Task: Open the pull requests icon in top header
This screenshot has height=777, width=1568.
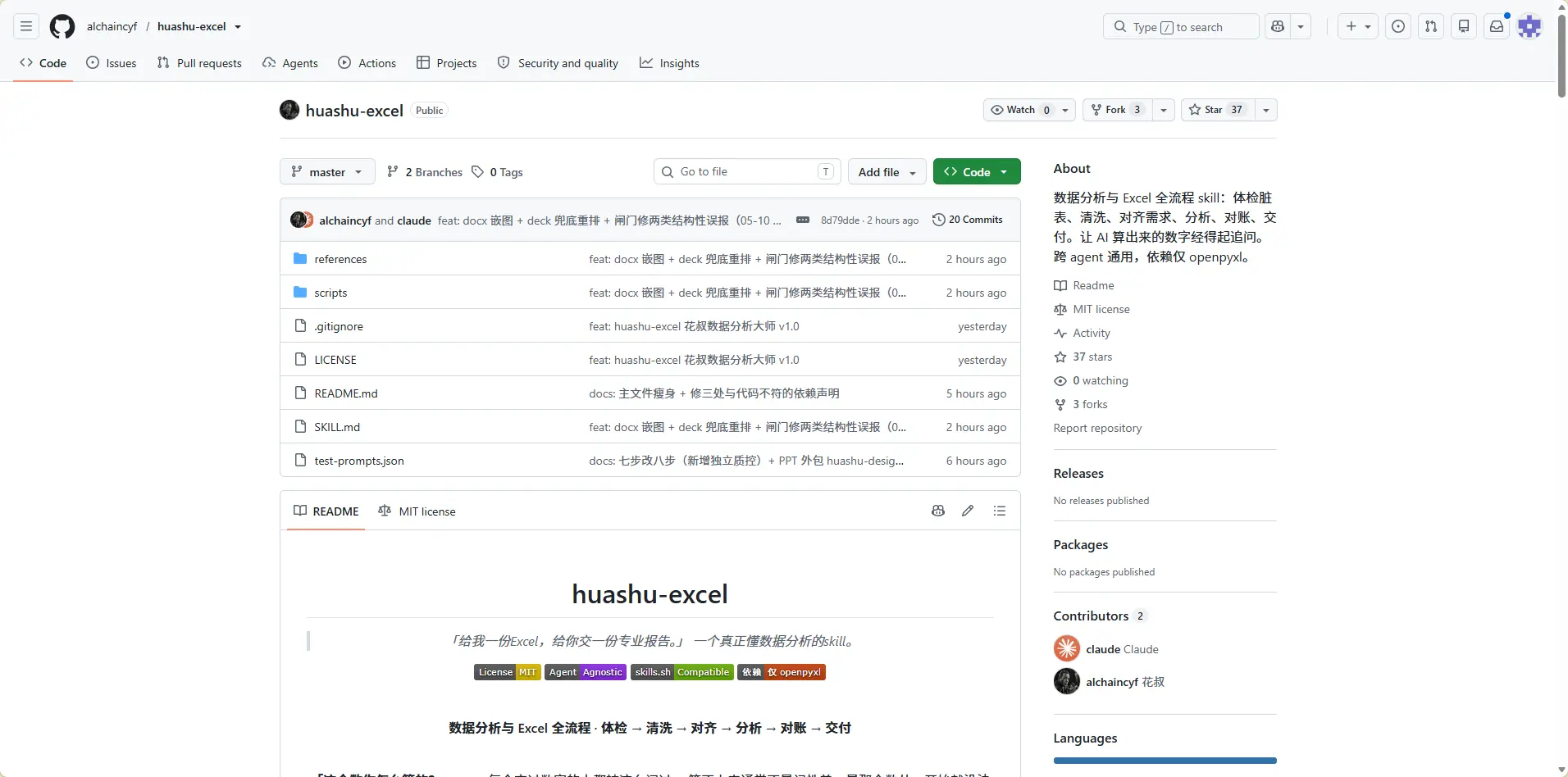Action: coord(1431,26)
